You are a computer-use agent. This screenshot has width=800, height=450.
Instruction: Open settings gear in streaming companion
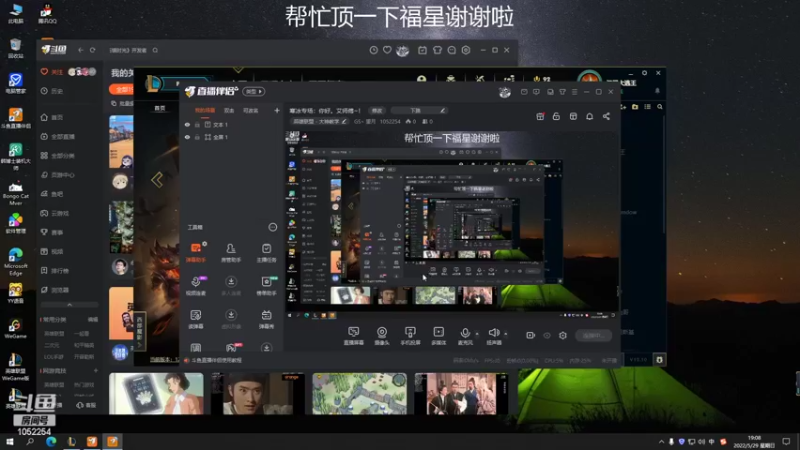coord(563,335)
